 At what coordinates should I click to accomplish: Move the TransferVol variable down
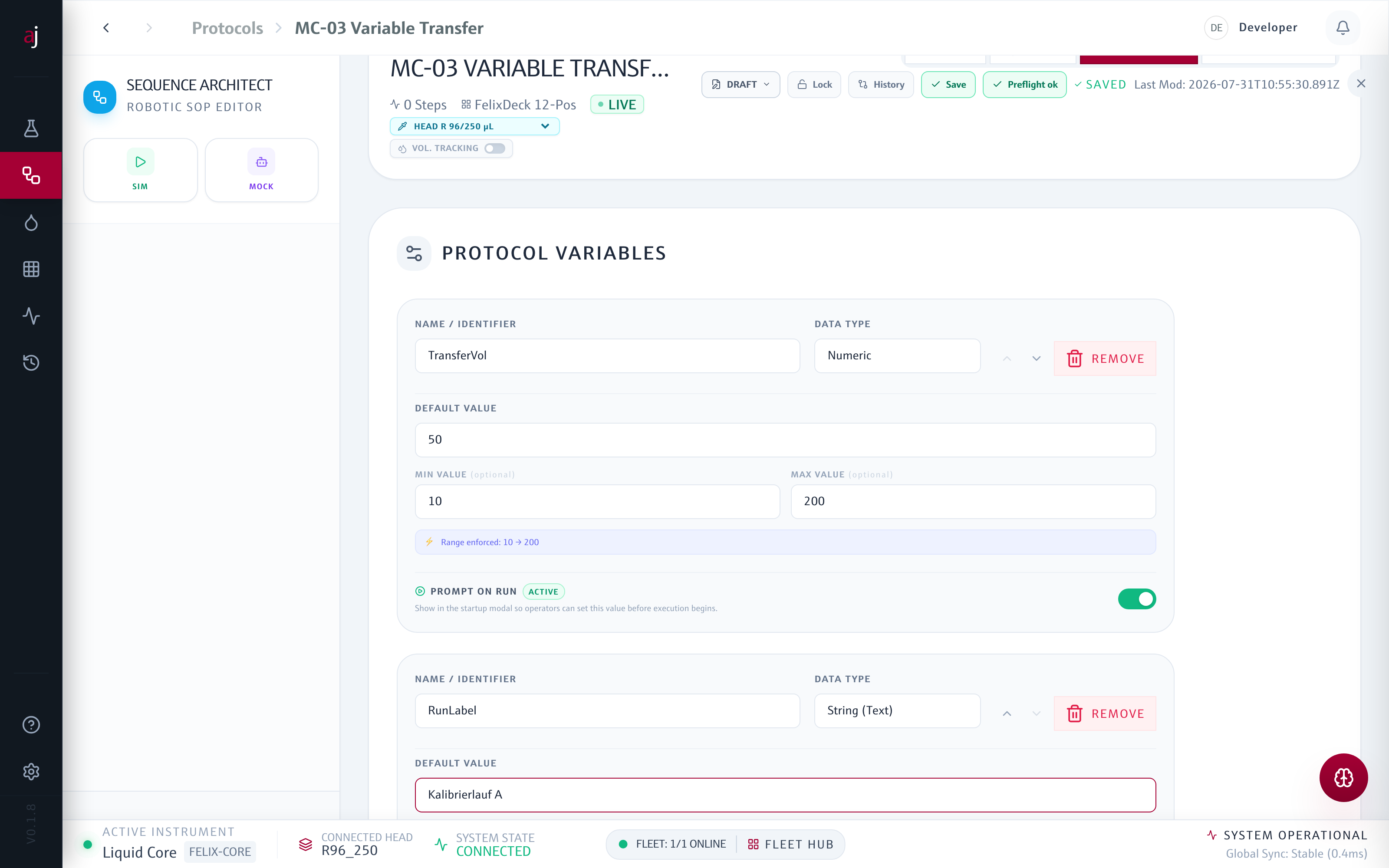[x=1036, y=358]
